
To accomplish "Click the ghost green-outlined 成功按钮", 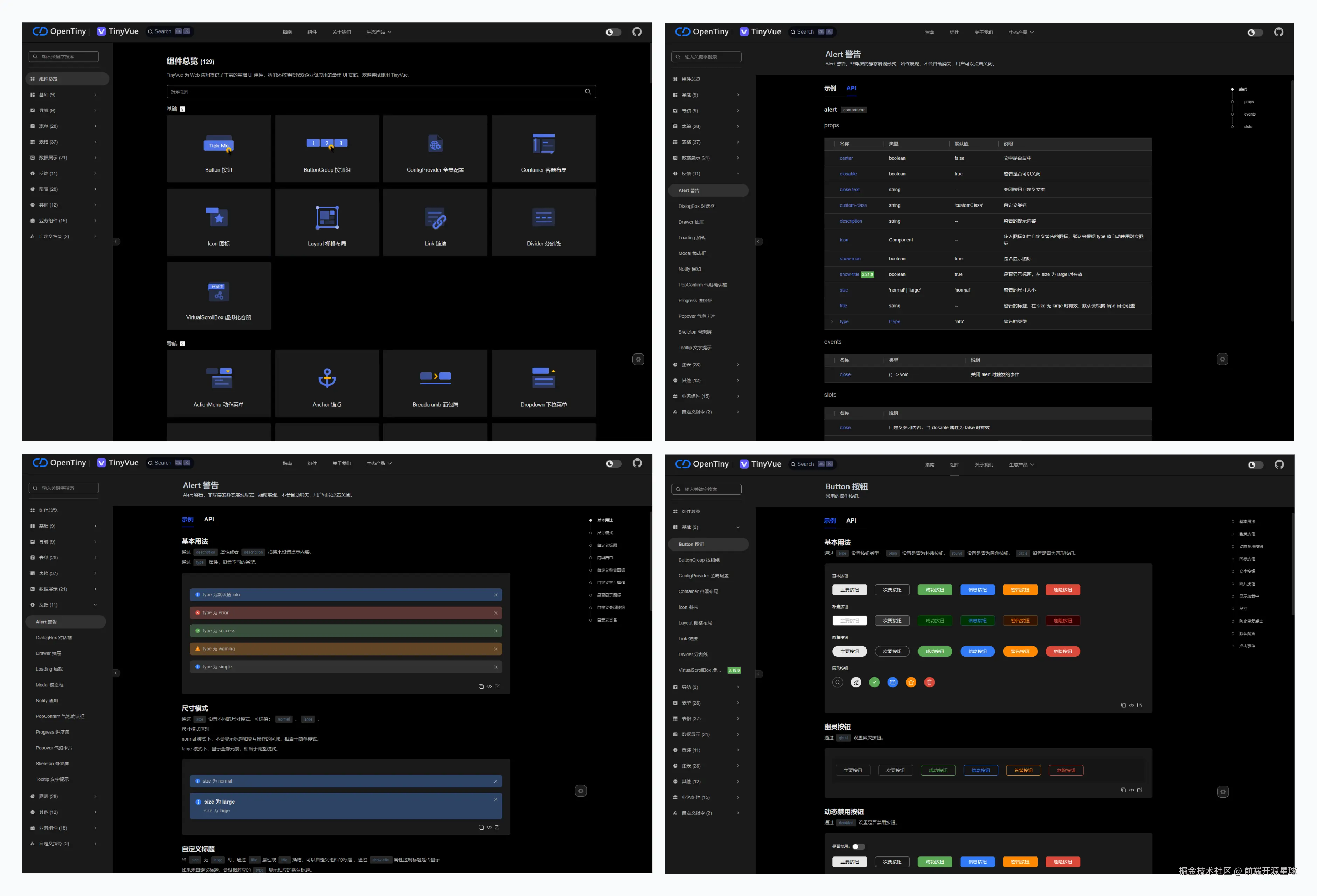I will click(x=938, y=770).
